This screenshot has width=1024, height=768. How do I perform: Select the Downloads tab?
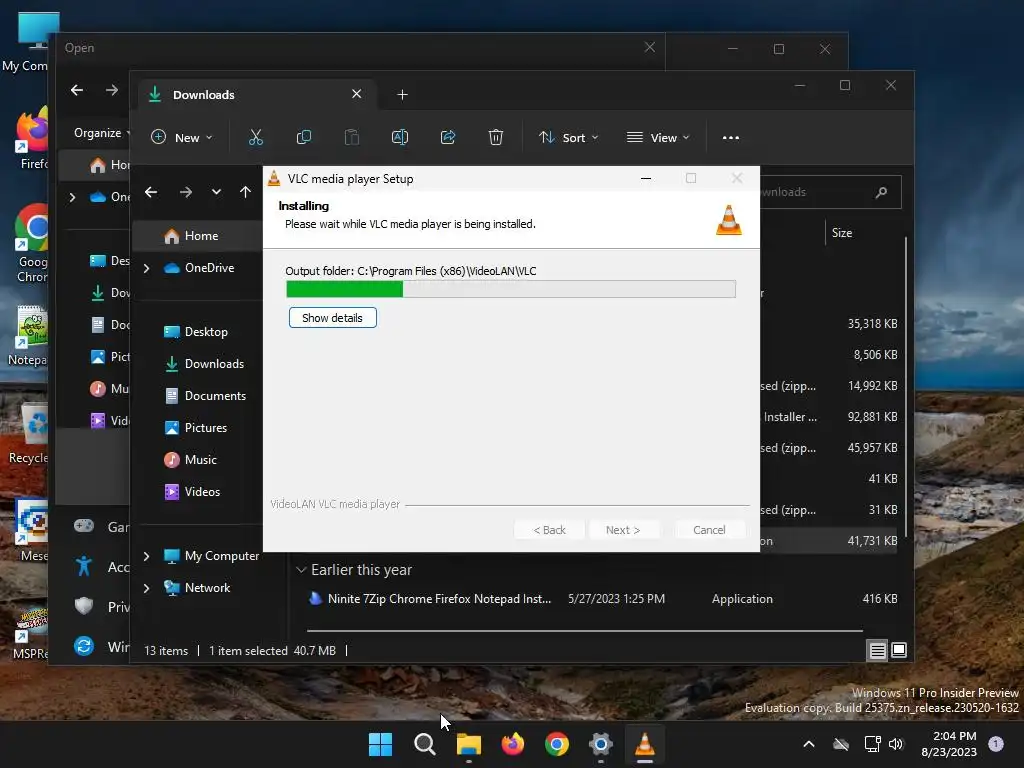(255, 95)
